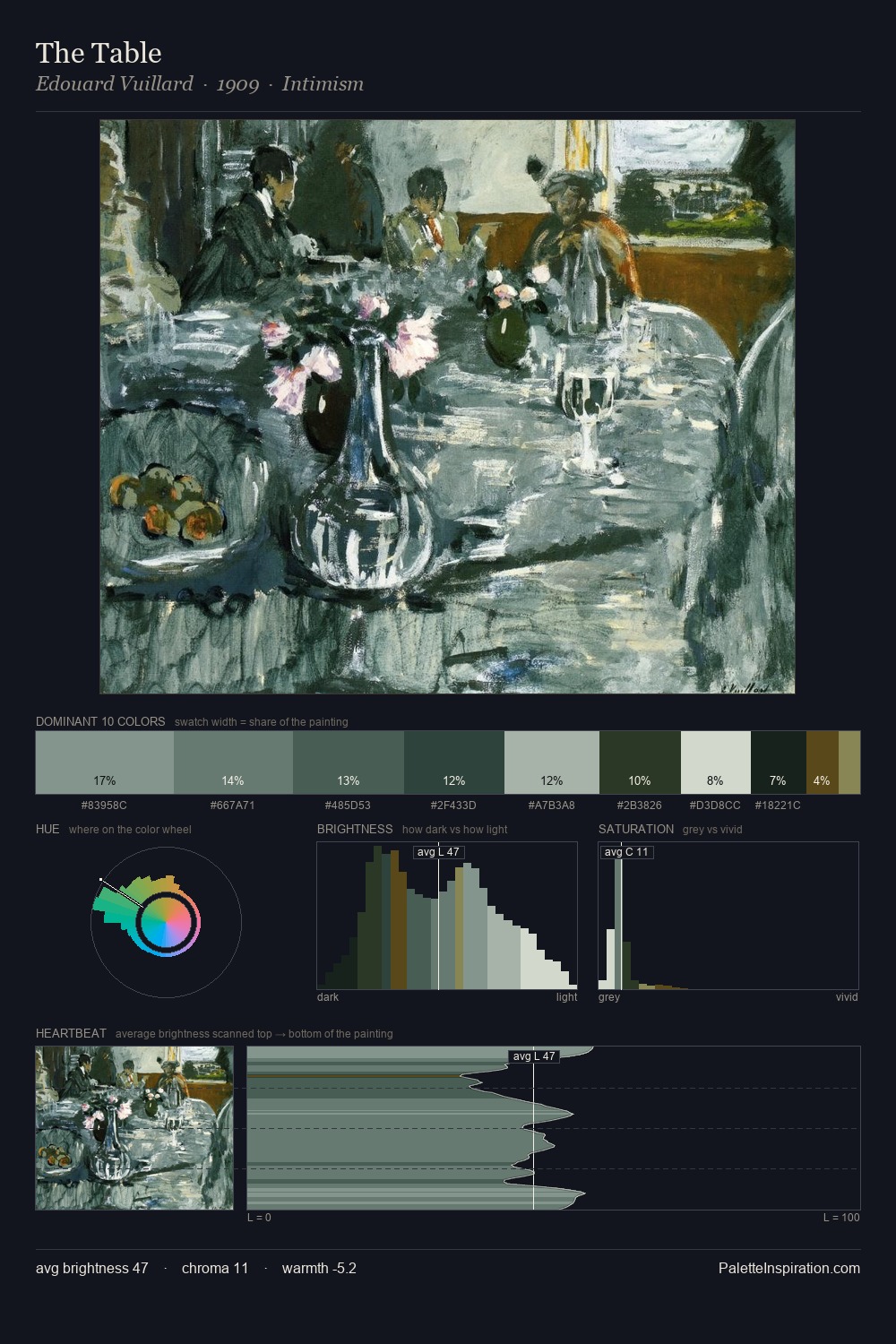Click the 7% swatch #18221C

778,762
